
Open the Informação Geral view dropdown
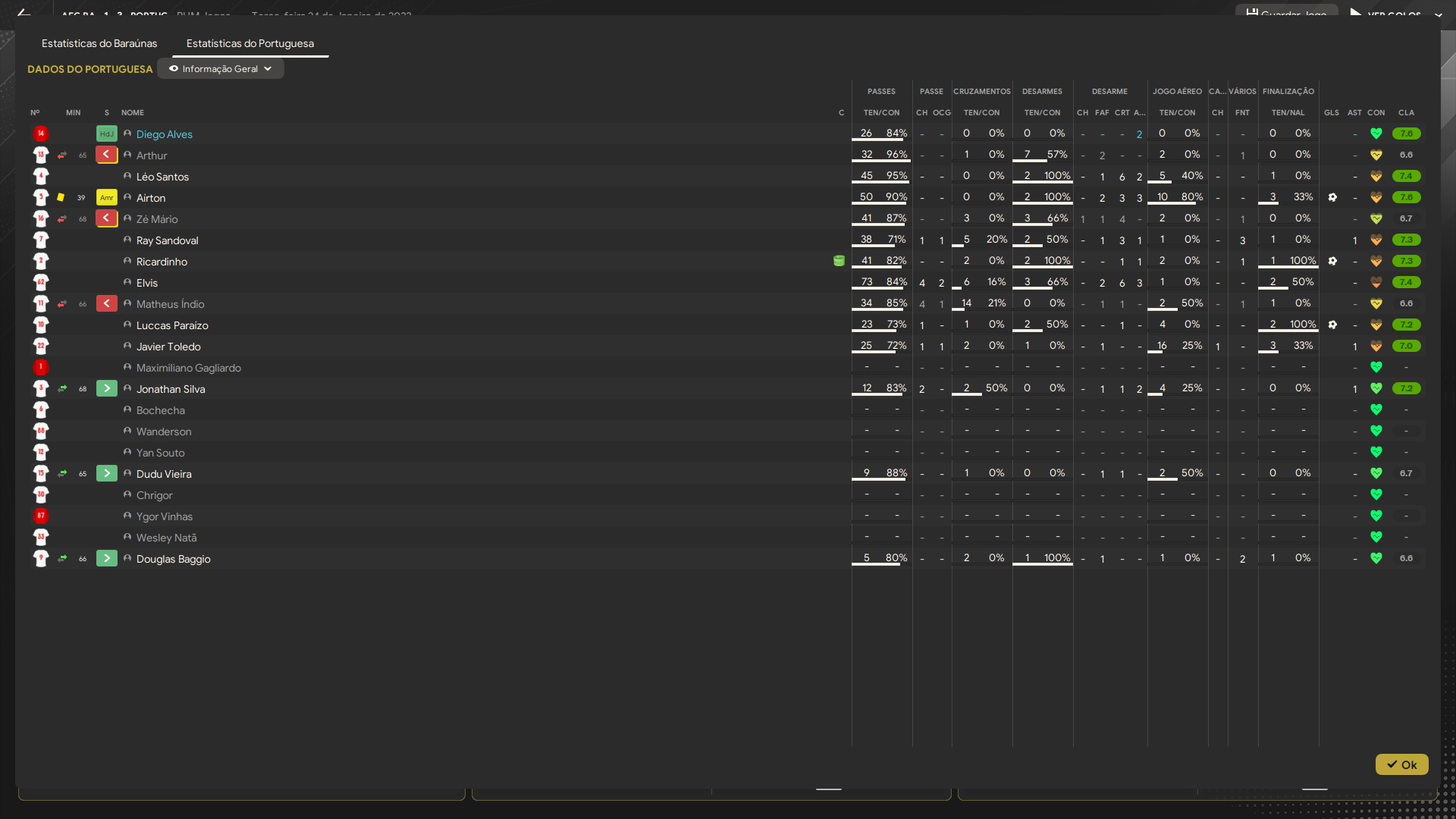click(221, 68)
